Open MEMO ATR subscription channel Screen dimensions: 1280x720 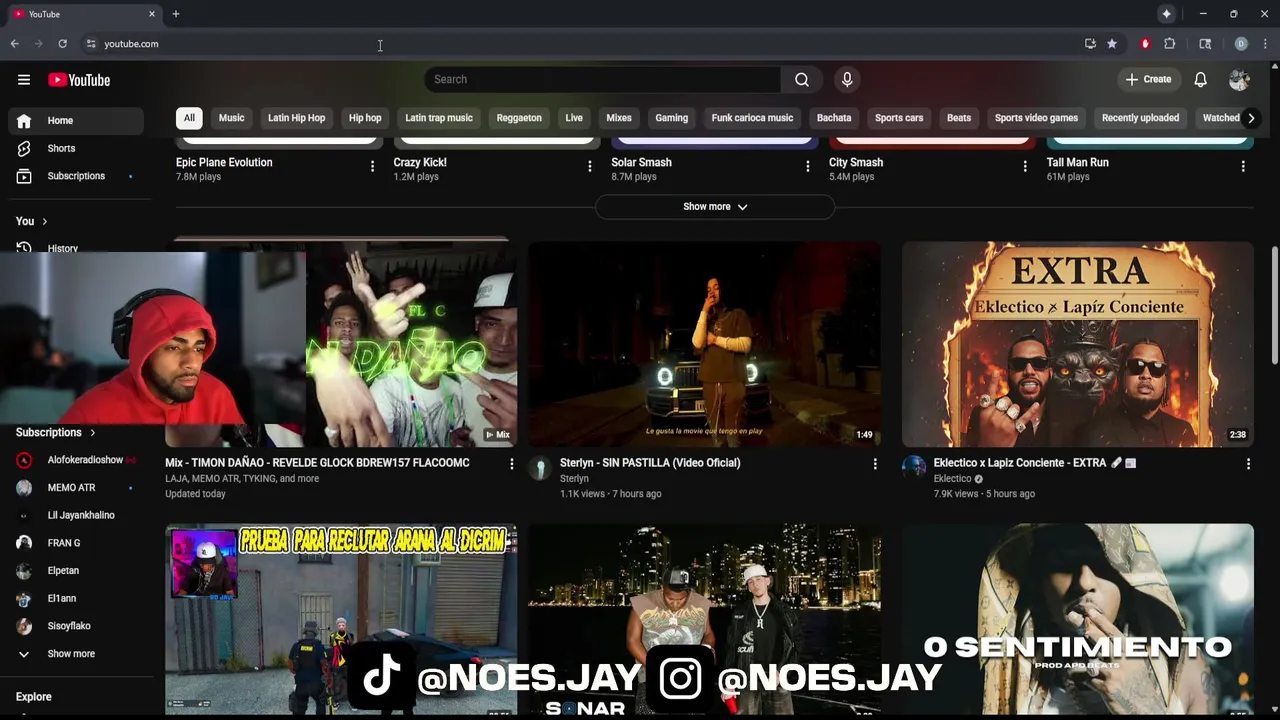coord(76,488)
